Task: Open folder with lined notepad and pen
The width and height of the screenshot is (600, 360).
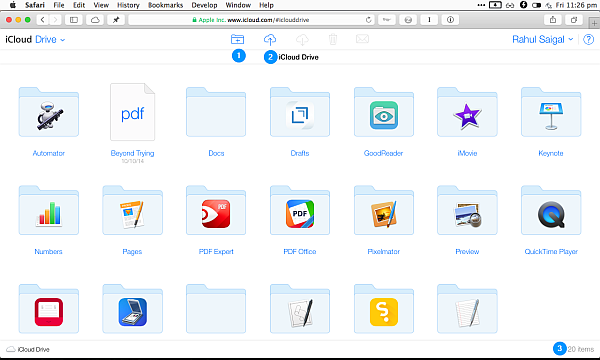Action: 467,309
